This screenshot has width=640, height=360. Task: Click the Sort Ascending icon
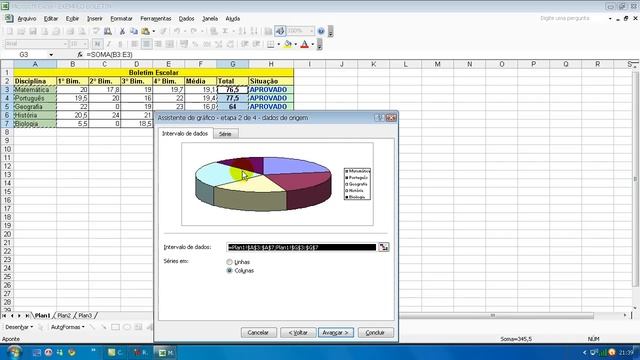tap(242, 31)
